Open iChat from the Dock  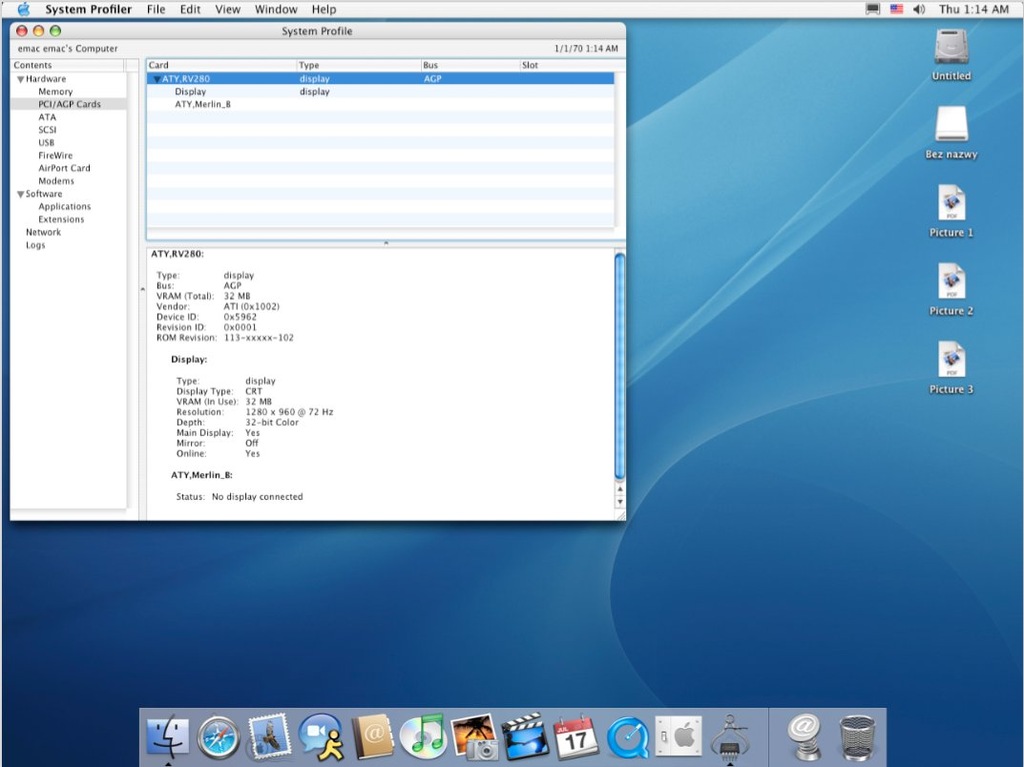click(x=321, y=737)
